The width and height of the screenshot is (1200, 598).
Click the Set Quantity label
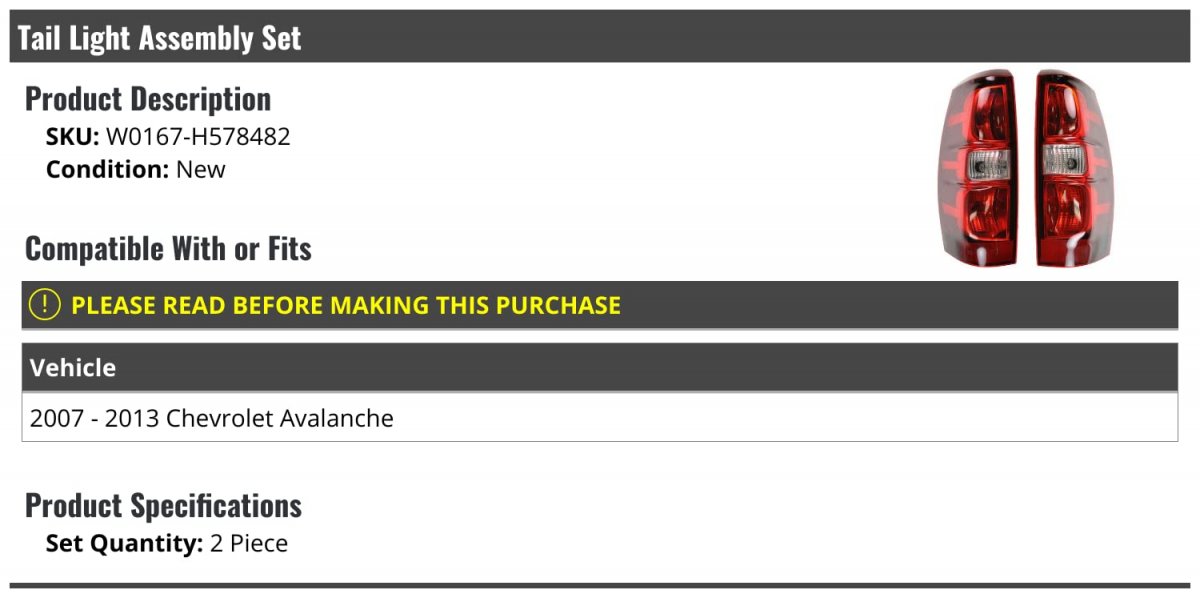(125, 544)
